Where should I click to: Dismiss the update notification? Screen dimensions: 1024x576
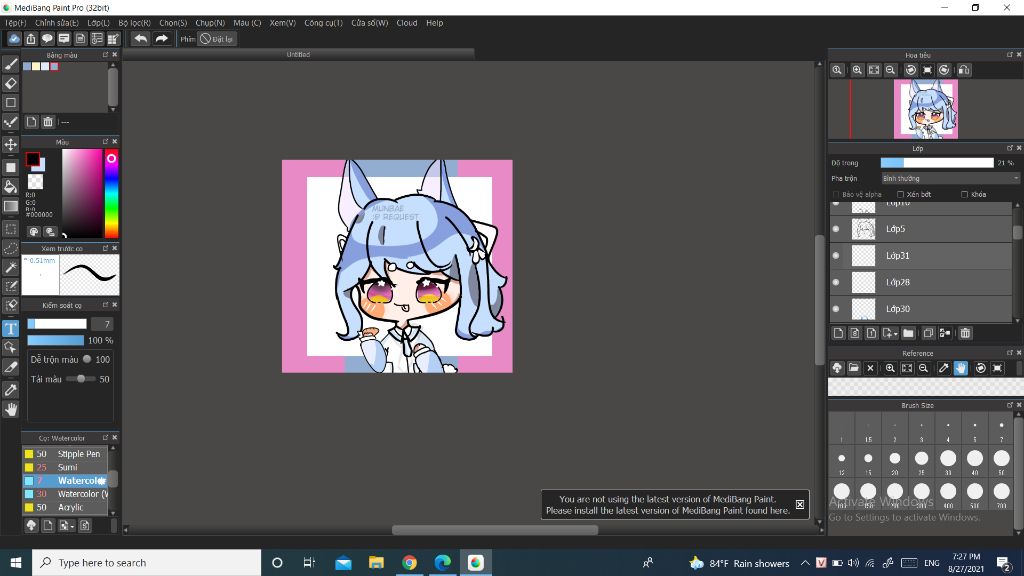pyautogui.click(x=800, y=505)
